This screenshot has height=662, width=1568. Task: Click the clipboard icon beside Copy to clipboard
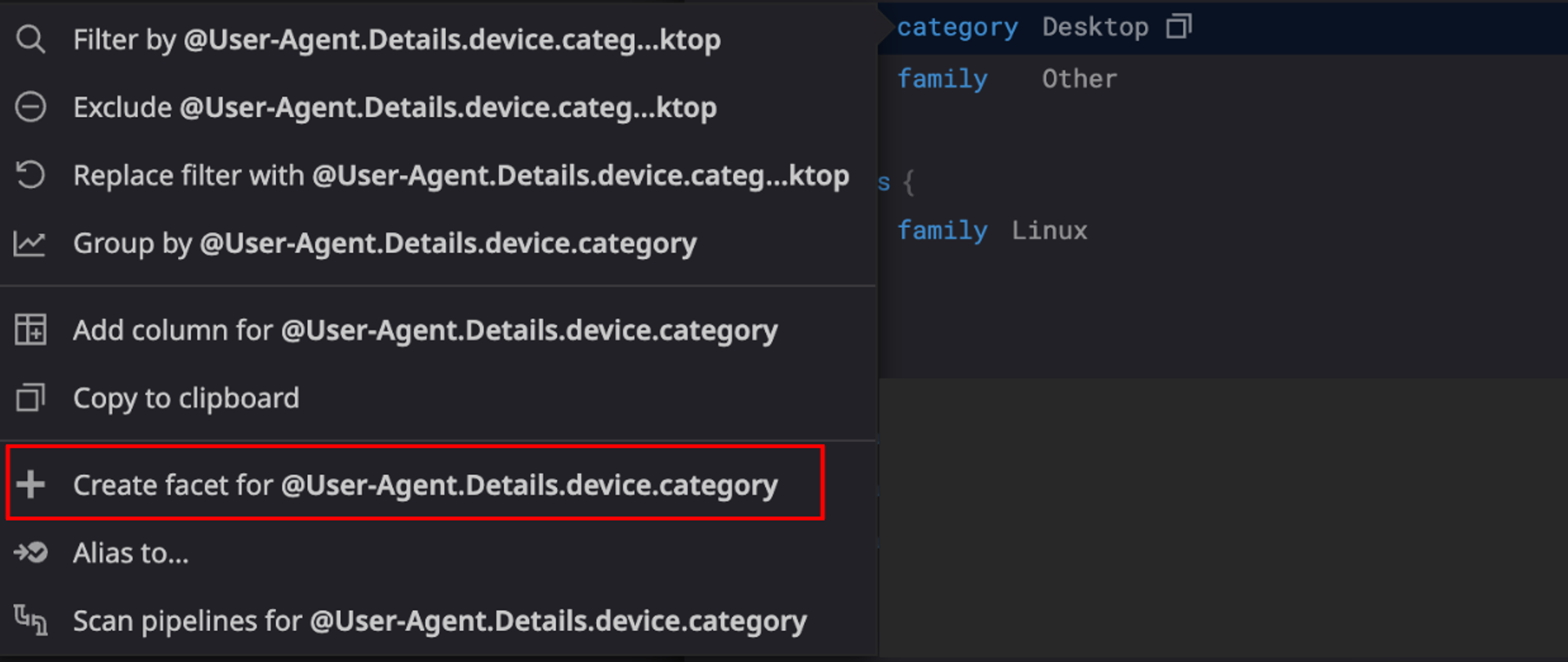[31, 398]
